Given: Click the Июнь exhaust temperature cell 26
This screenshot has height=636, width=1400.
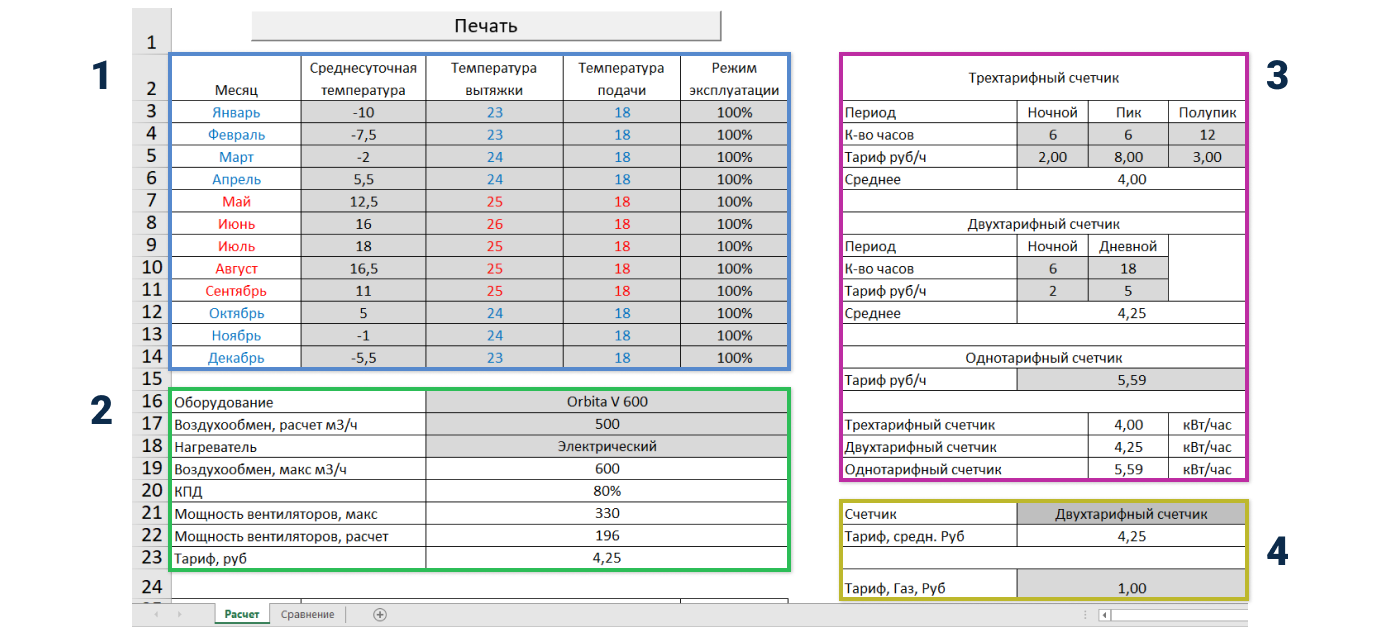Looking at the screenshot, I should point(494,224).
